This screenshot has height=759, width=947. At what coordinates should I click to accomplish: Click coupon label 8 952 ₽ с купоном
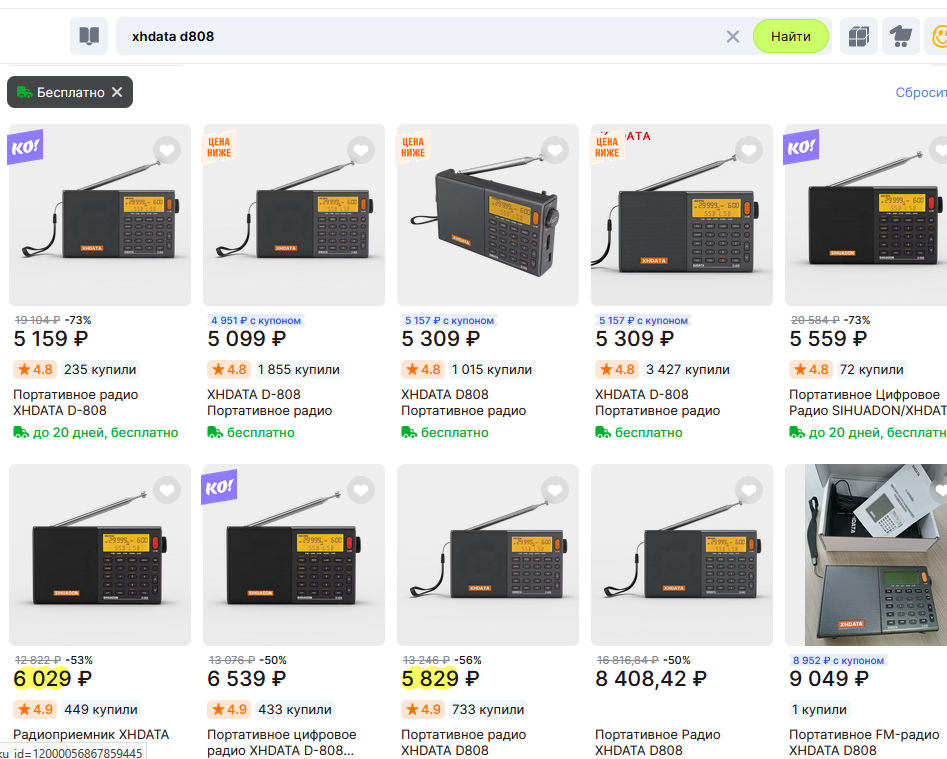pyautogui.click(x=838, y=661)
